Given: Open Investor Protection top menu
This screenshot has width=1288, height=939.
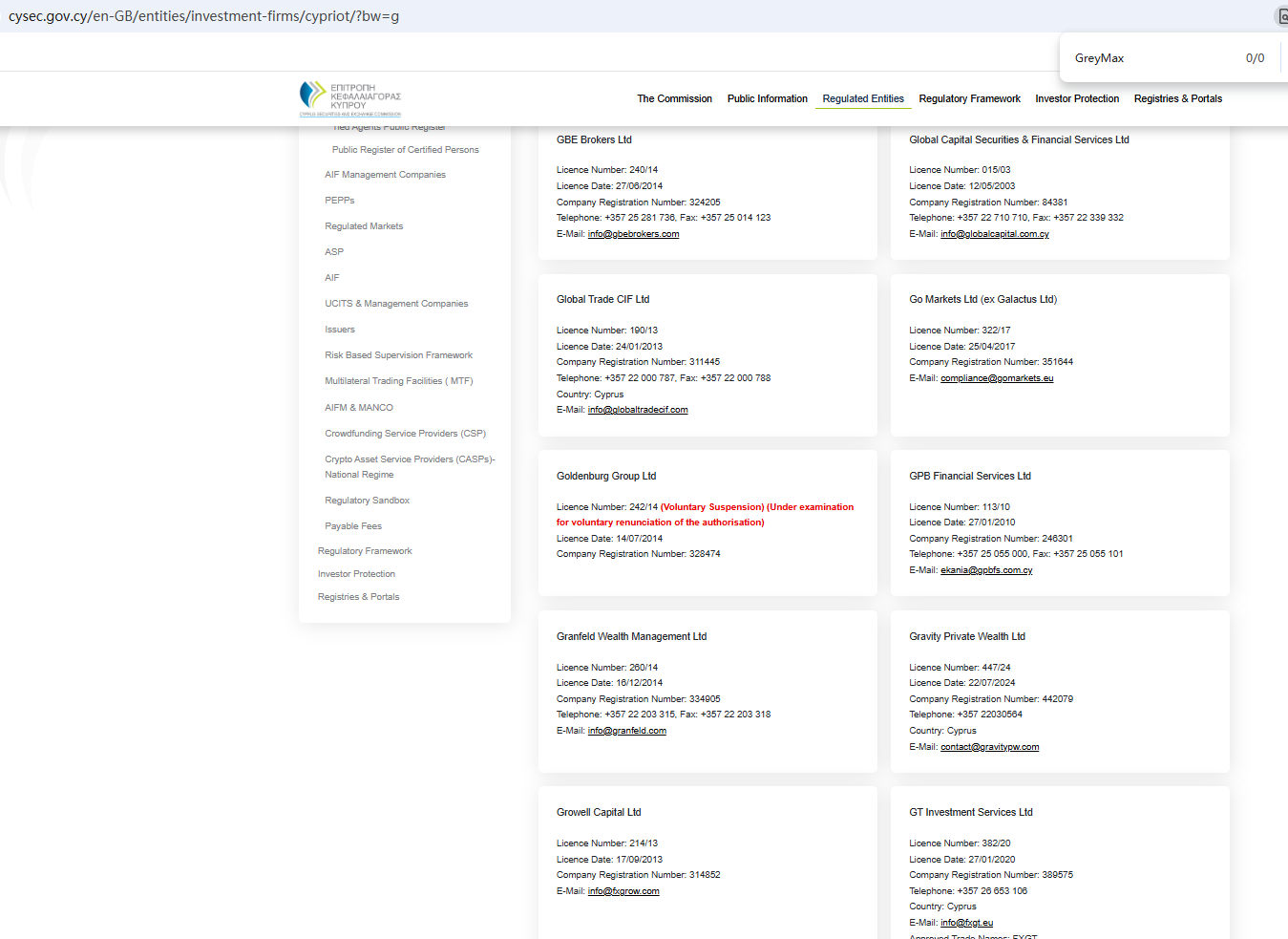Looking at the screenshot, I should (1077, 99).
